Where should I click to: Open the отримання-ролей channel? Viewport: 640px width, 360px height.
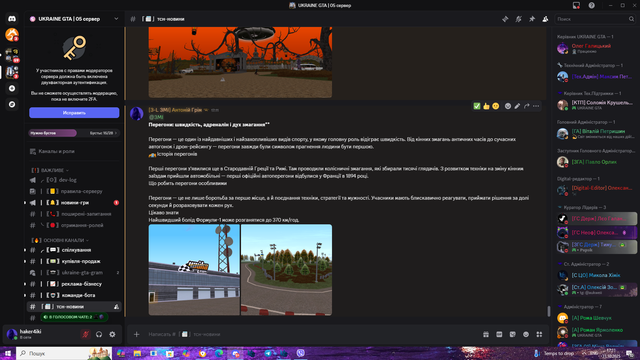pyautogui.click(x=74, y=225)
